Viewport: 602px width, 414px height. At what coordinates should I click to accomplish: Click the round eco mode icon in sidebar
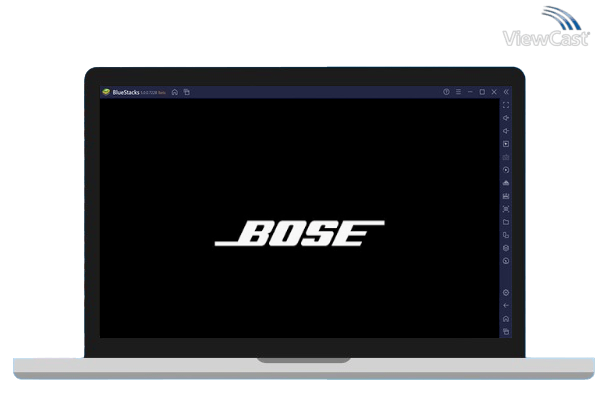506,261
